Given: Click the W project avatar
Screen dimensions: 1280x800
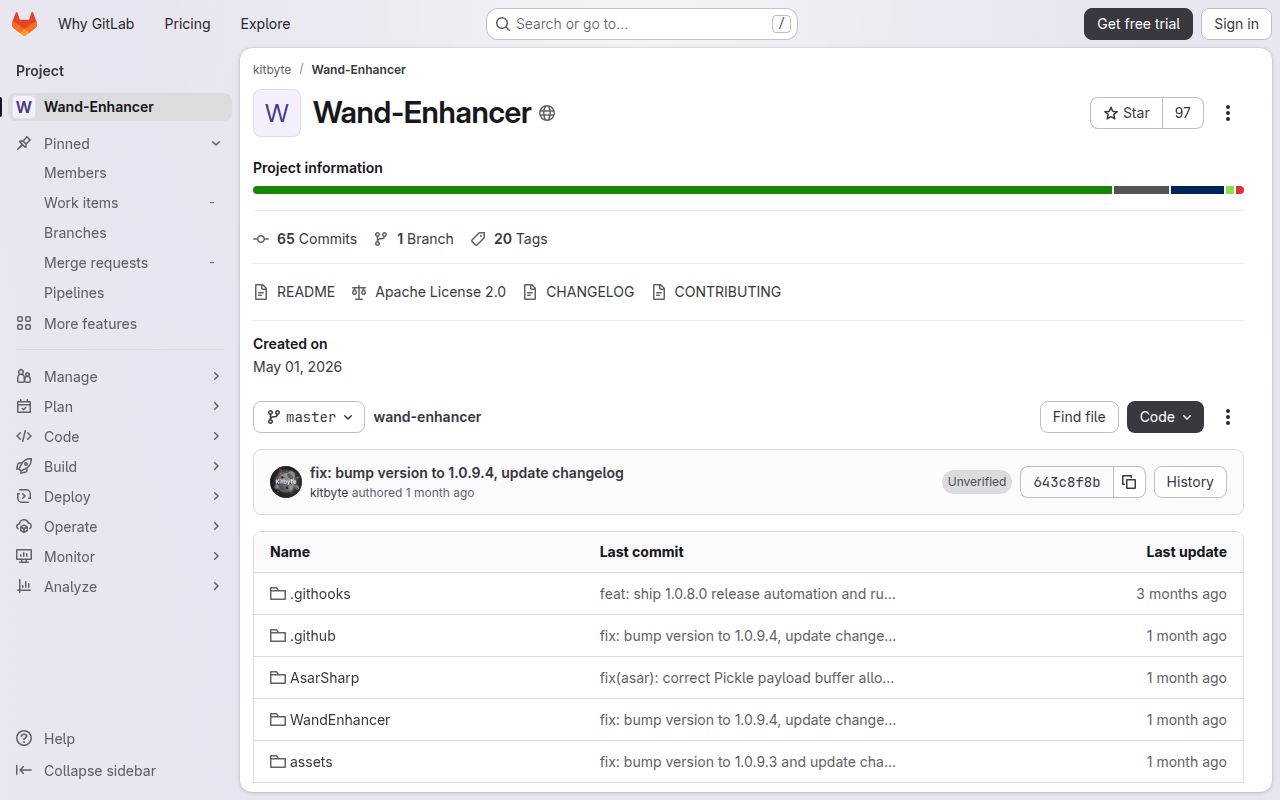Looking at the screenshot, I should click(277, 113).
